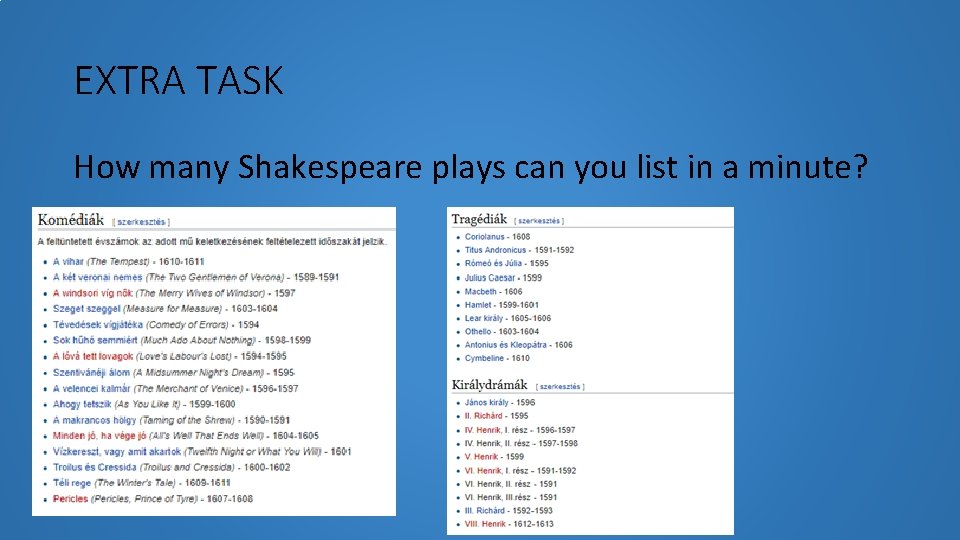Open red 'VI. Henrik' I. rész link
Viewport: 960px width, 540px height.
pyautogui.click(x=483, y=470)
